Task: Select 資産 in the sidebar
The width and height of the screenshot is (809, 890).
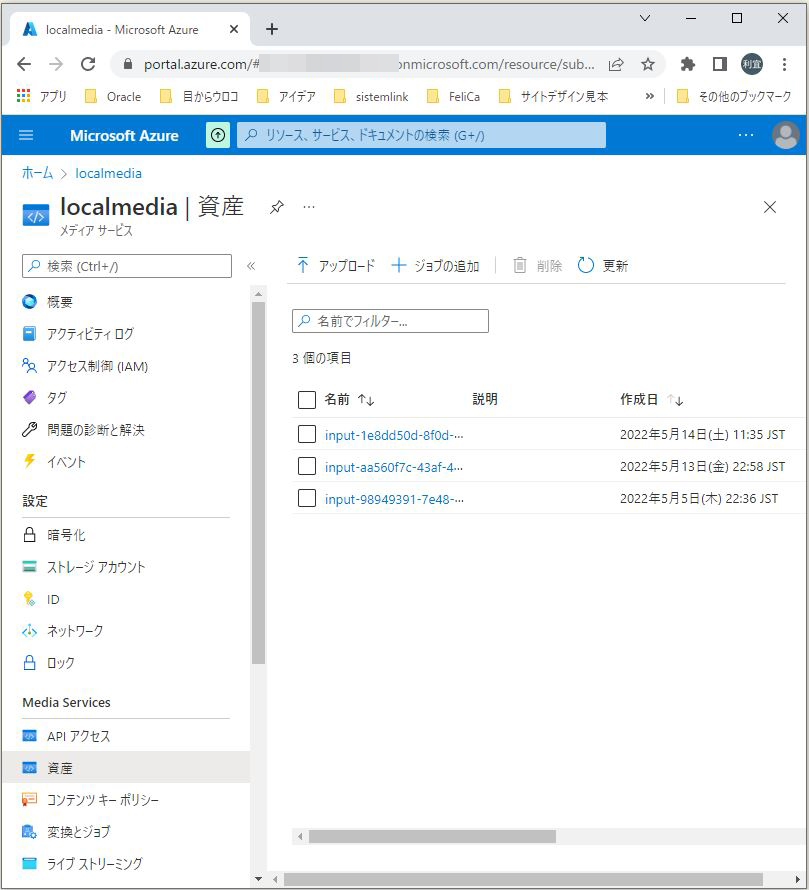Action: click(126, 767)
